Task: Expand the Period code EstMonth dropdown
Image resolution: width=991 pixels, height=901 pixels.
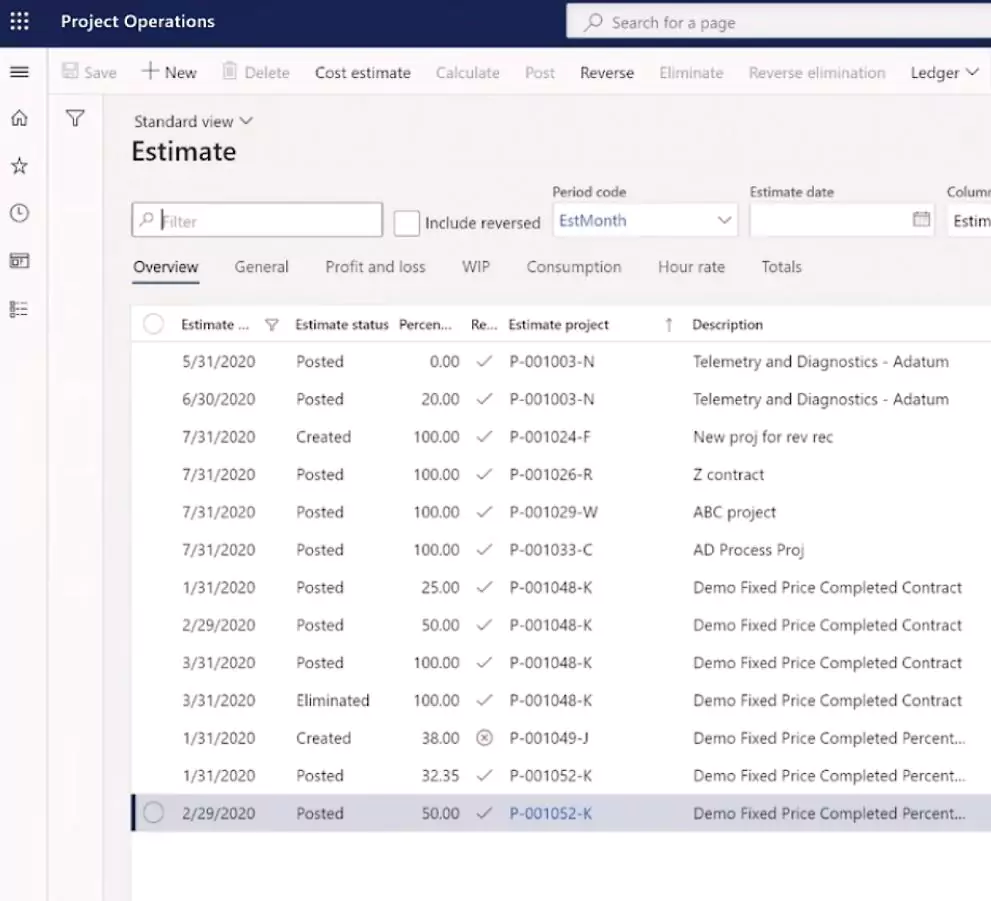Action: tap(724, 221)
